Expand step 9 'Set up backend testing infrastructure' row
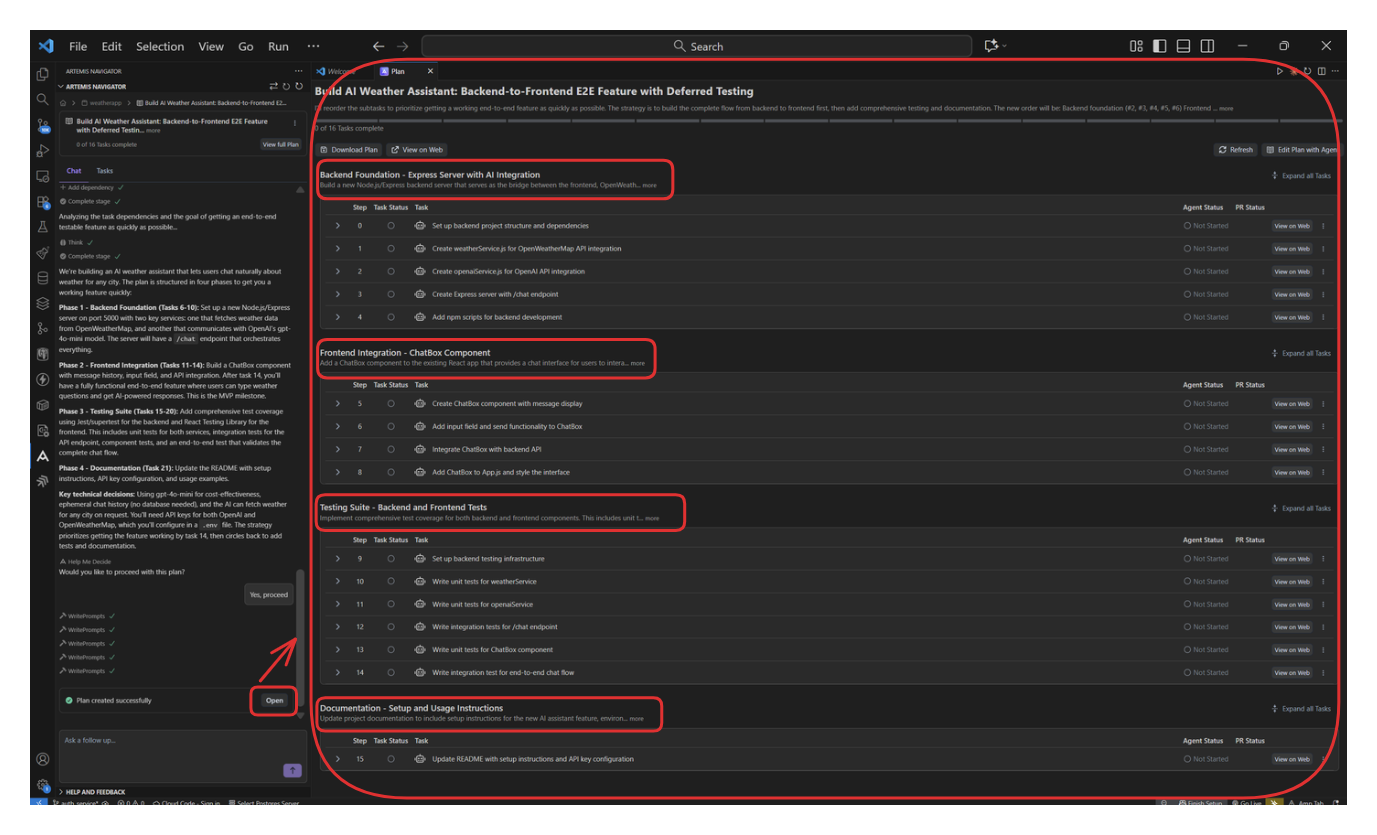The height and width of the screenshot is (835, 1377). [338, 559]
